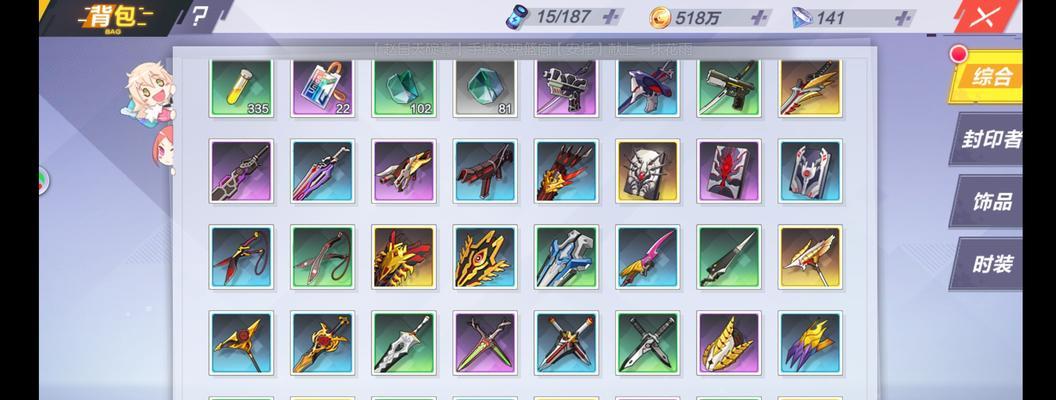This screenshot has width=1056, height=400.
Task: Select the gray-background gem item with count 81
Action: pos(485,88)
